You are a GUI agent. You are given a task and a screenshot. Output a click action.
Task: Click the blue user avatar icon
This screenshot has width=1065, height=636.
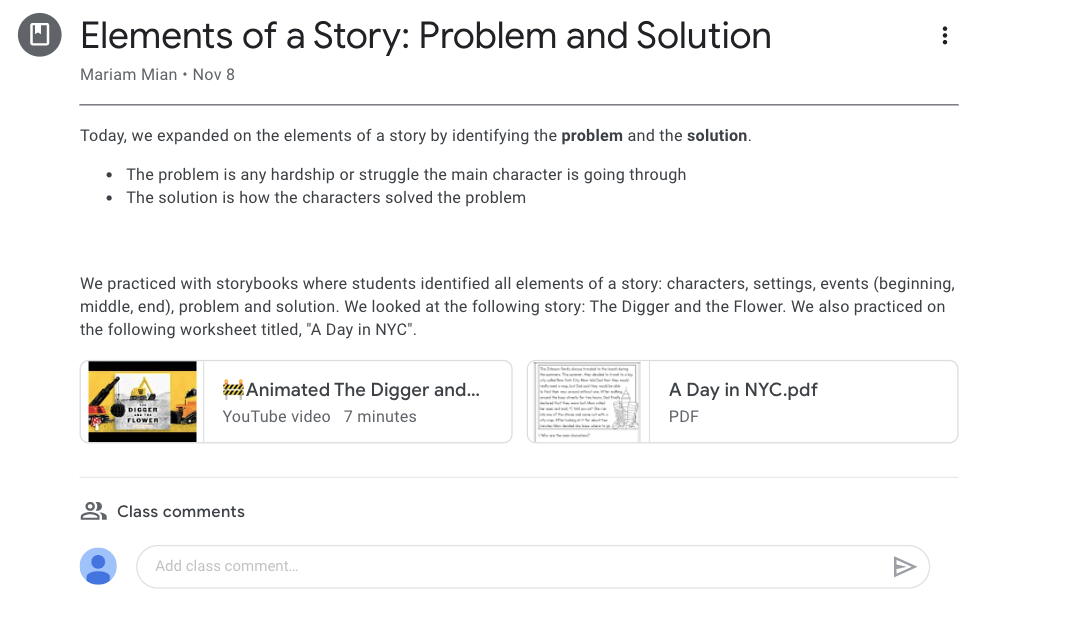98,567
